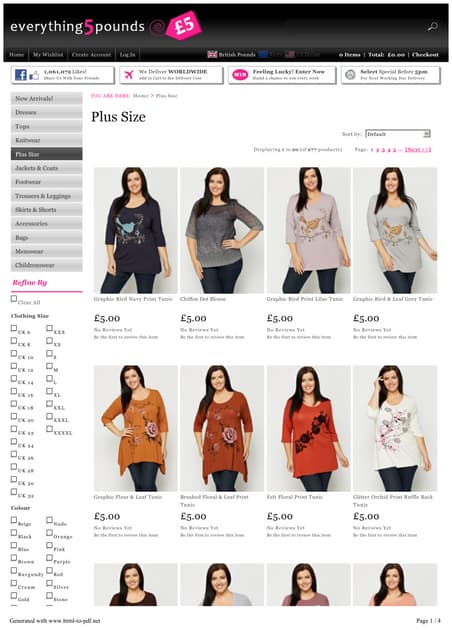Click the Checkout link
Viewport: 452px width, 640px height.
[x=425, y=54]
